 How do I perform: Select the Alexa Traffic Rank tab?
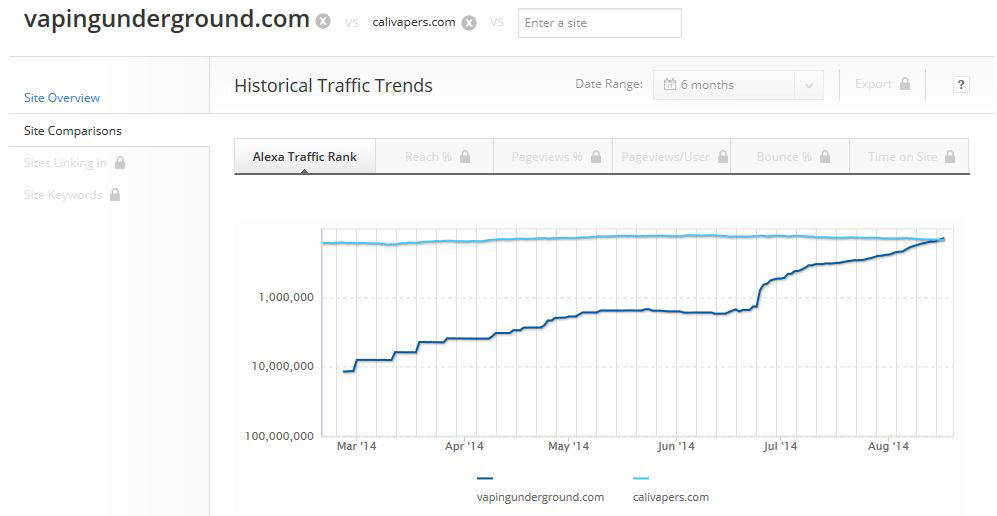(304, 157)
